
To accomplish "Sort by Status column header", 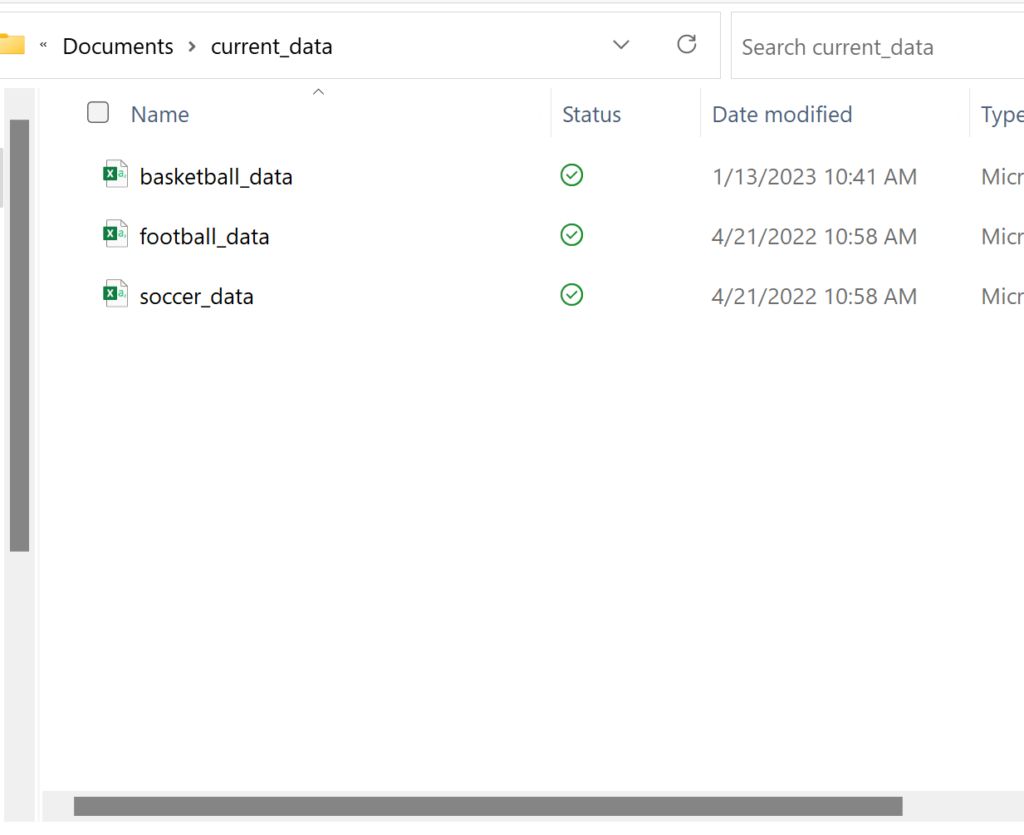I will point(592,114).
